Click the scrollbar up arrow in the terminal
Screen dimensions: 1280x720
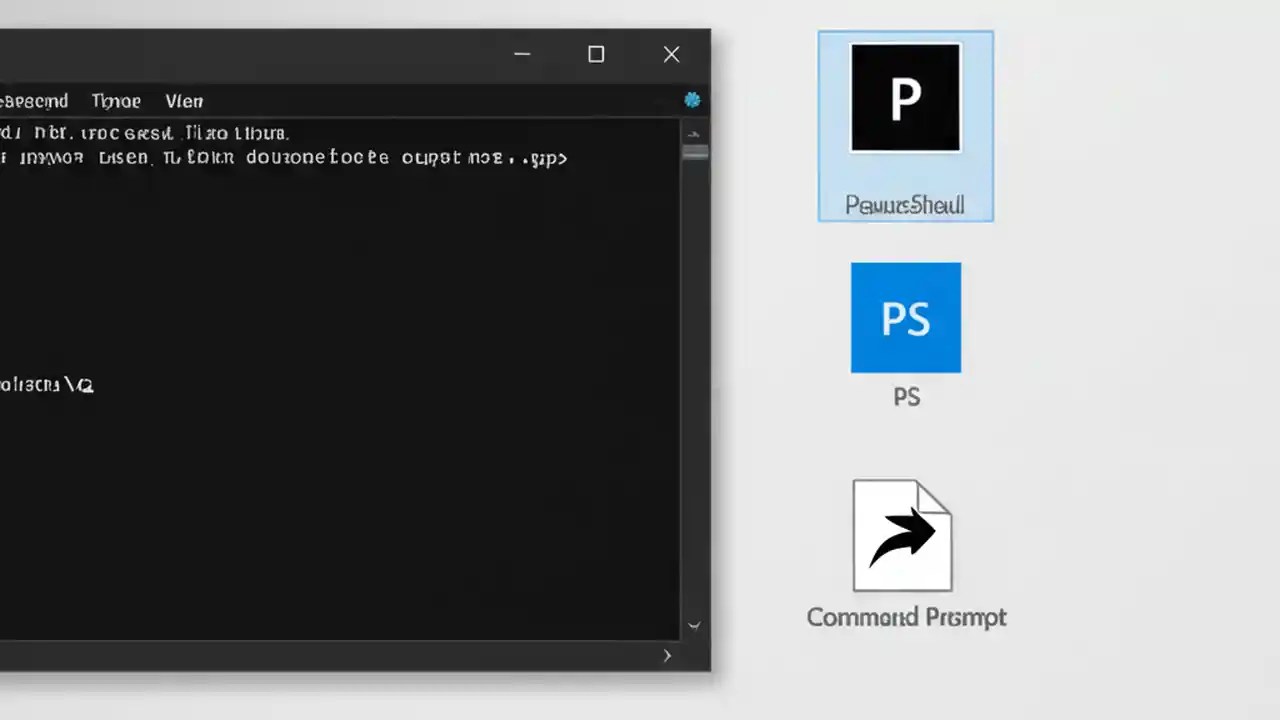click(x=694, y=133)
